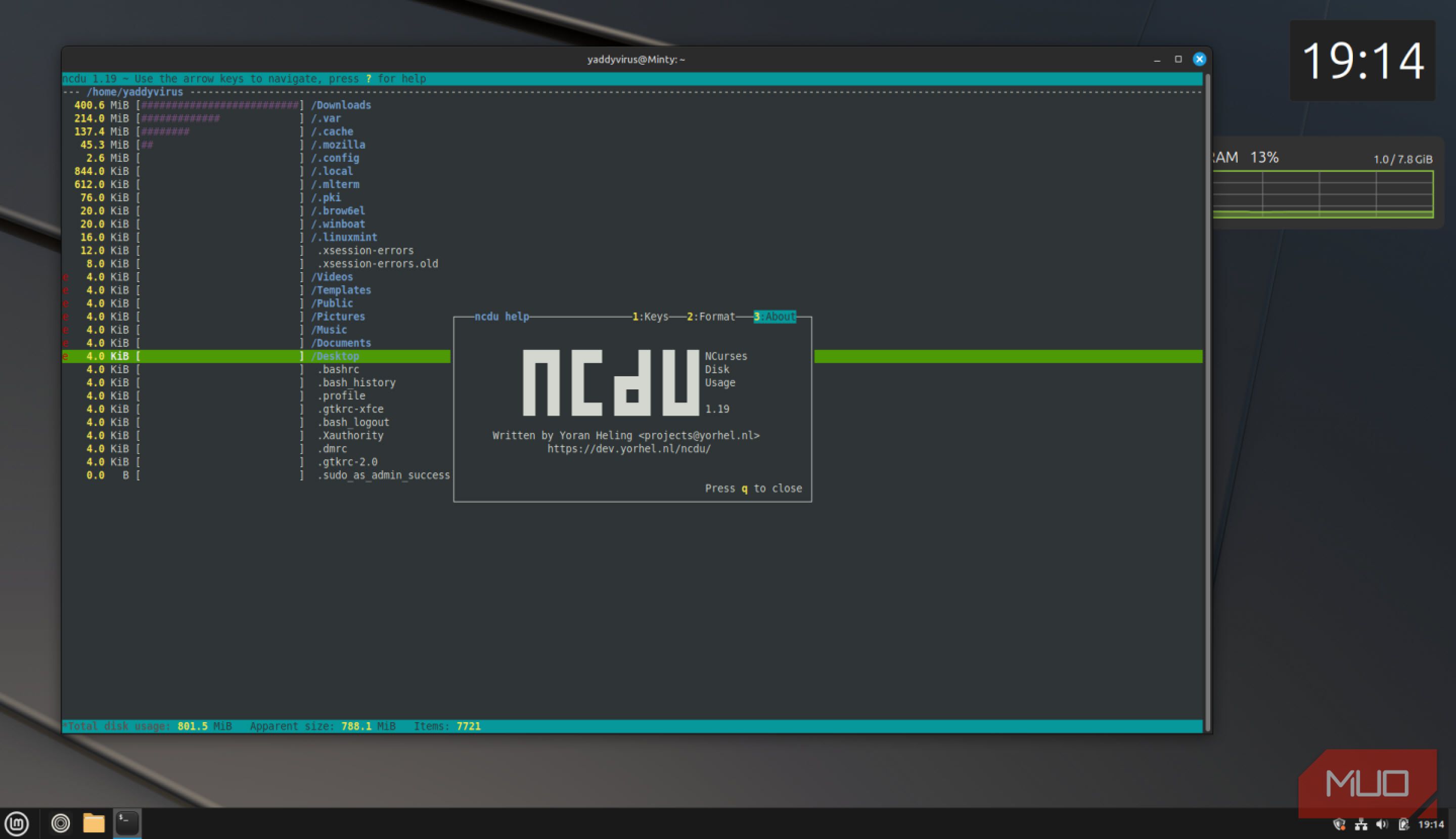Screen dimensions: 1456x839
Task: Launch the spiral browser icon in taskbar
Action: [61, 823]
